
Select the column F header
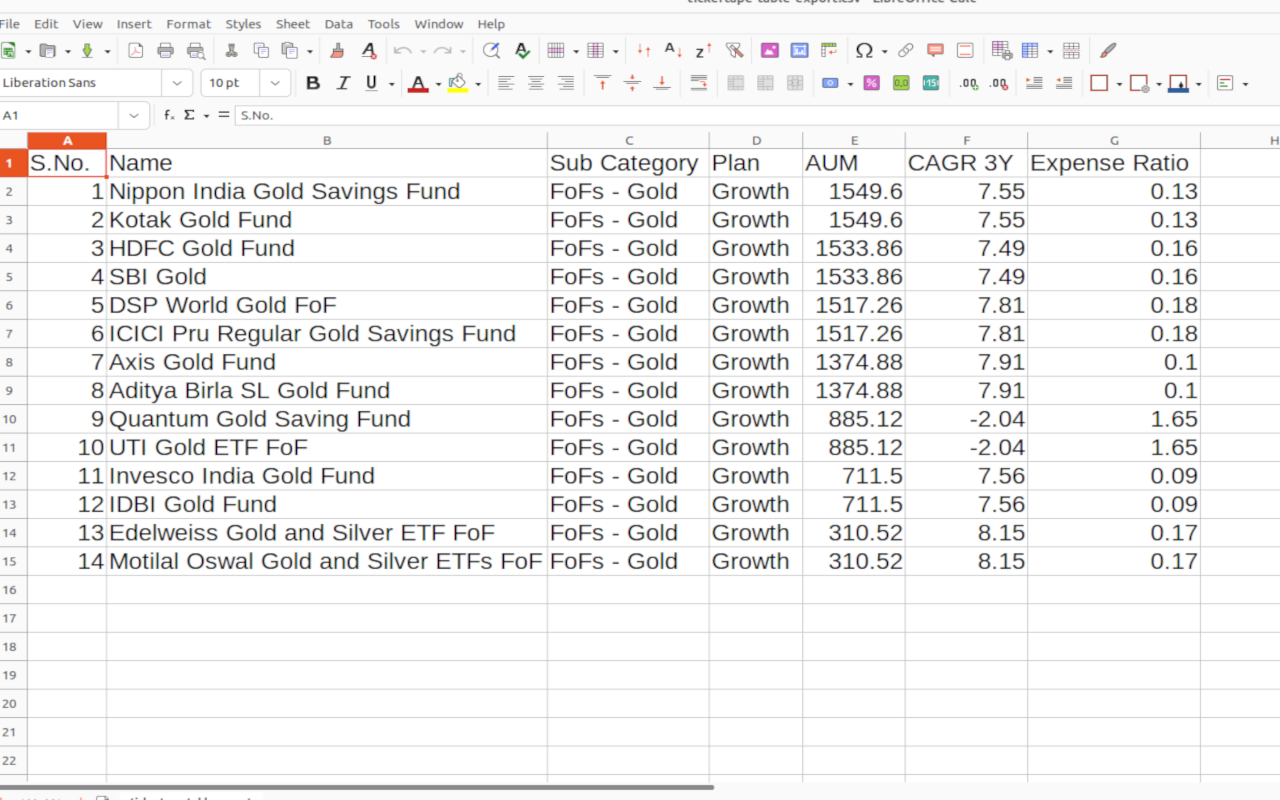(966, 141)
